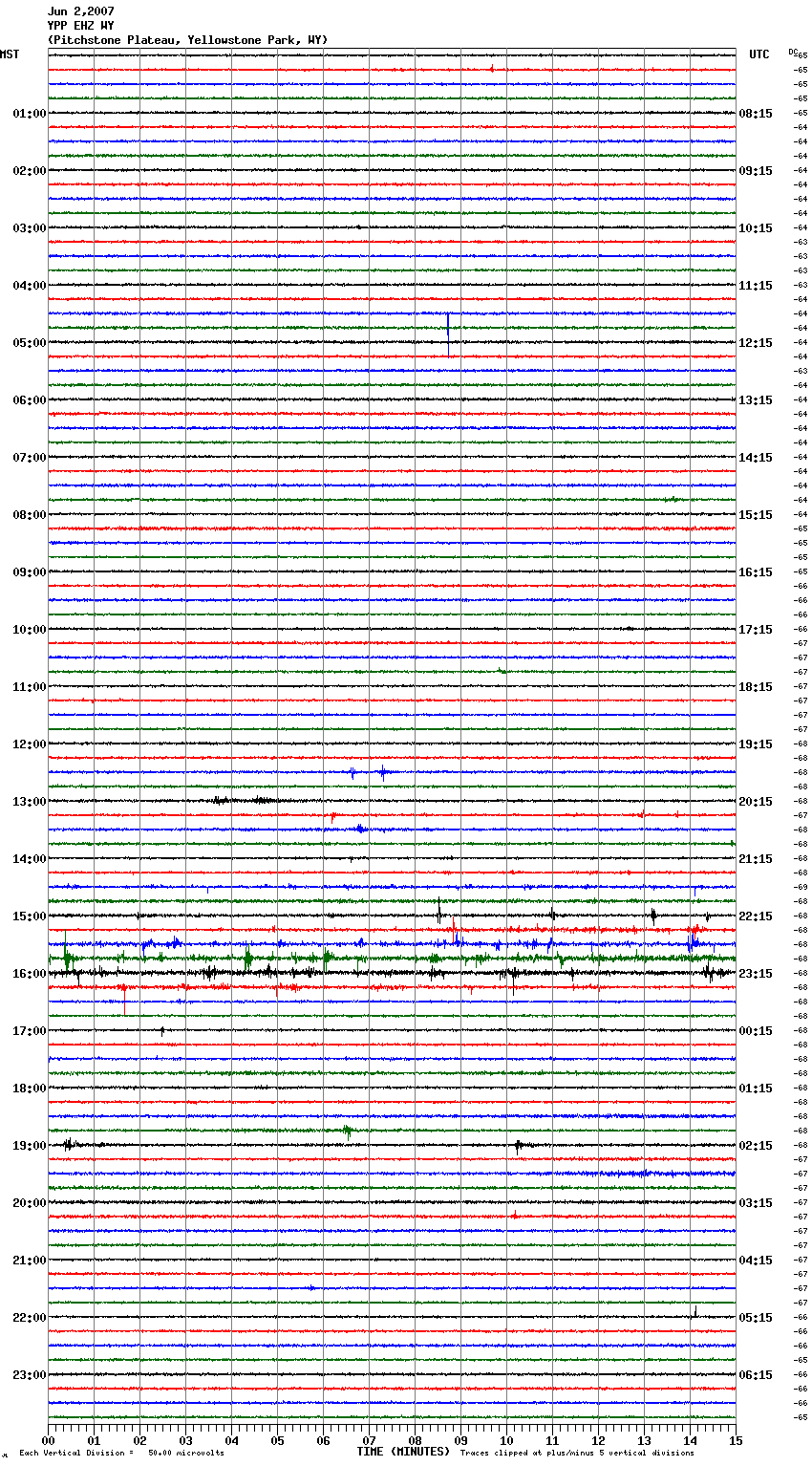Click the '16:00' MST time label
The width and height of the screenshot is (812, 1466).
tap(30, 974)
